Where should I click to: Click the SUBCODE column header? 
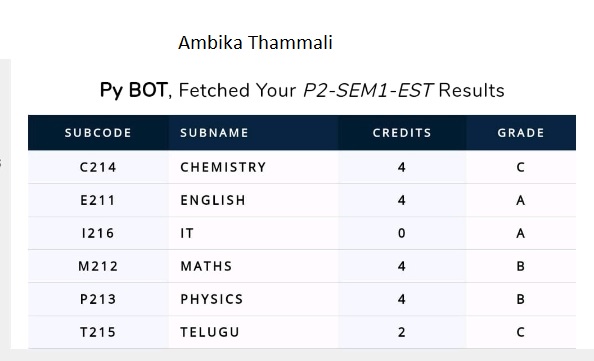pyautogui.click(x=98, y=133)
